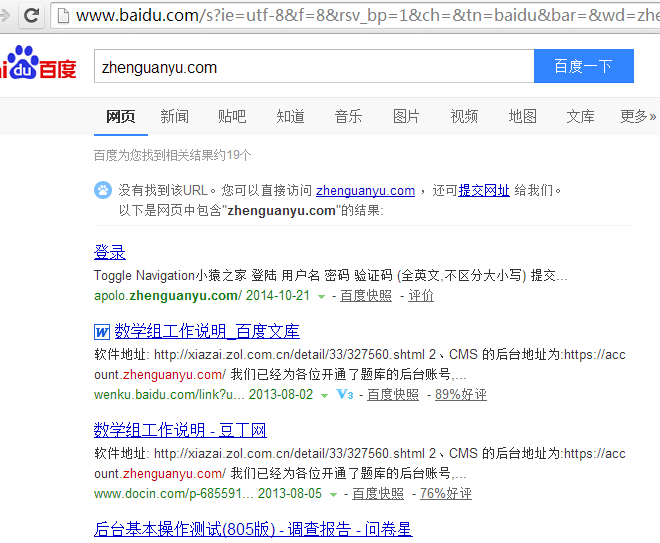Click 百度快照 for the www.docin.com result

[x=378, y=493]
